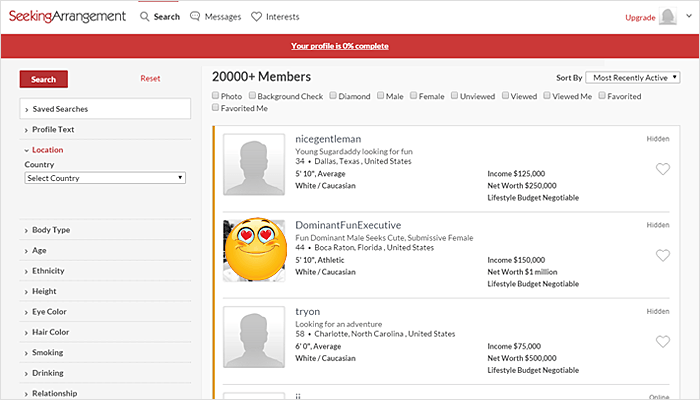This screenshot has width=700, height=400.
Task: Open nicegentleman's profile name
Action: (x=328, y=139)
